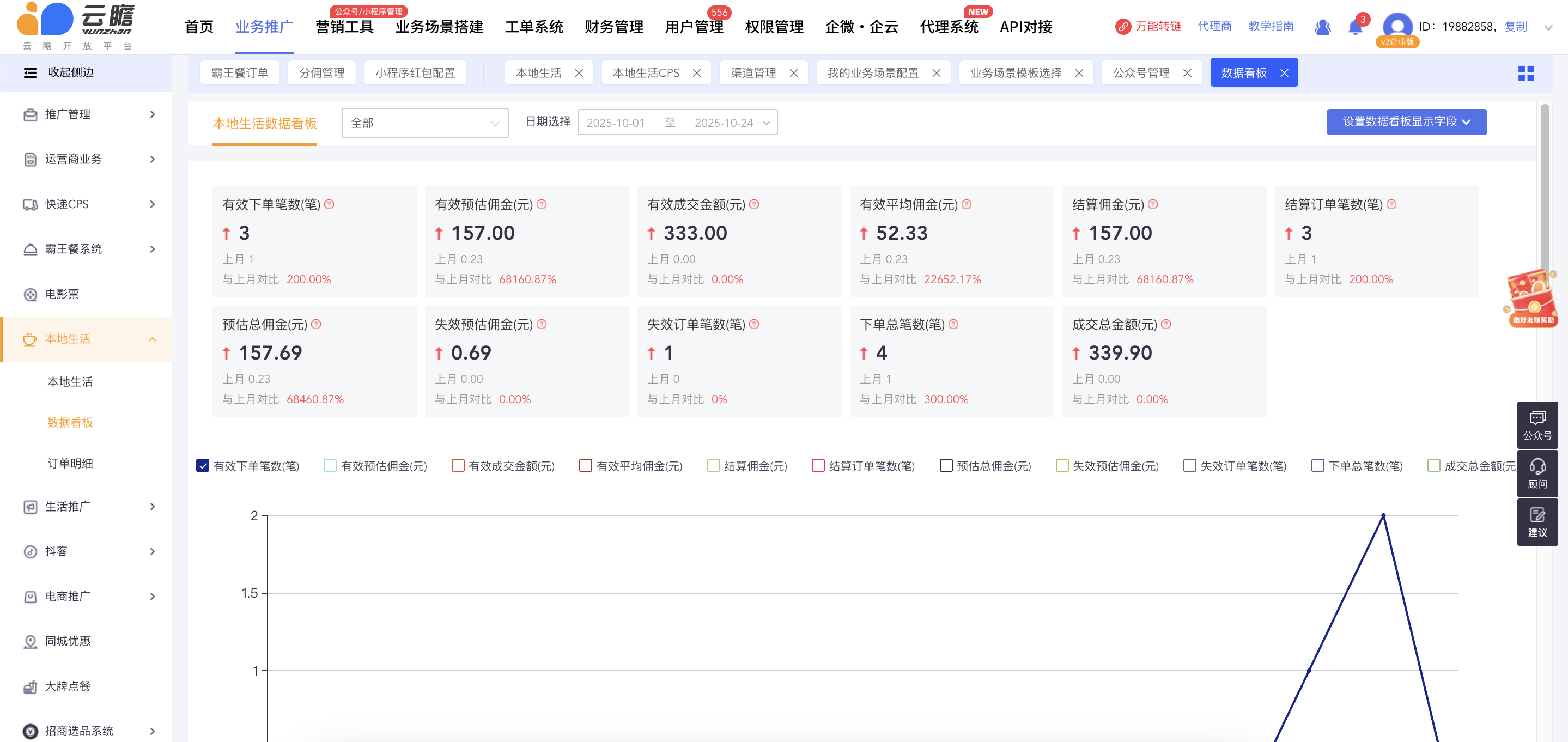The width and height of the screenshot is (1568, 742).
Task: Click the help icon beside 有效下单笔数(笔)
Action: coord(329,204)
